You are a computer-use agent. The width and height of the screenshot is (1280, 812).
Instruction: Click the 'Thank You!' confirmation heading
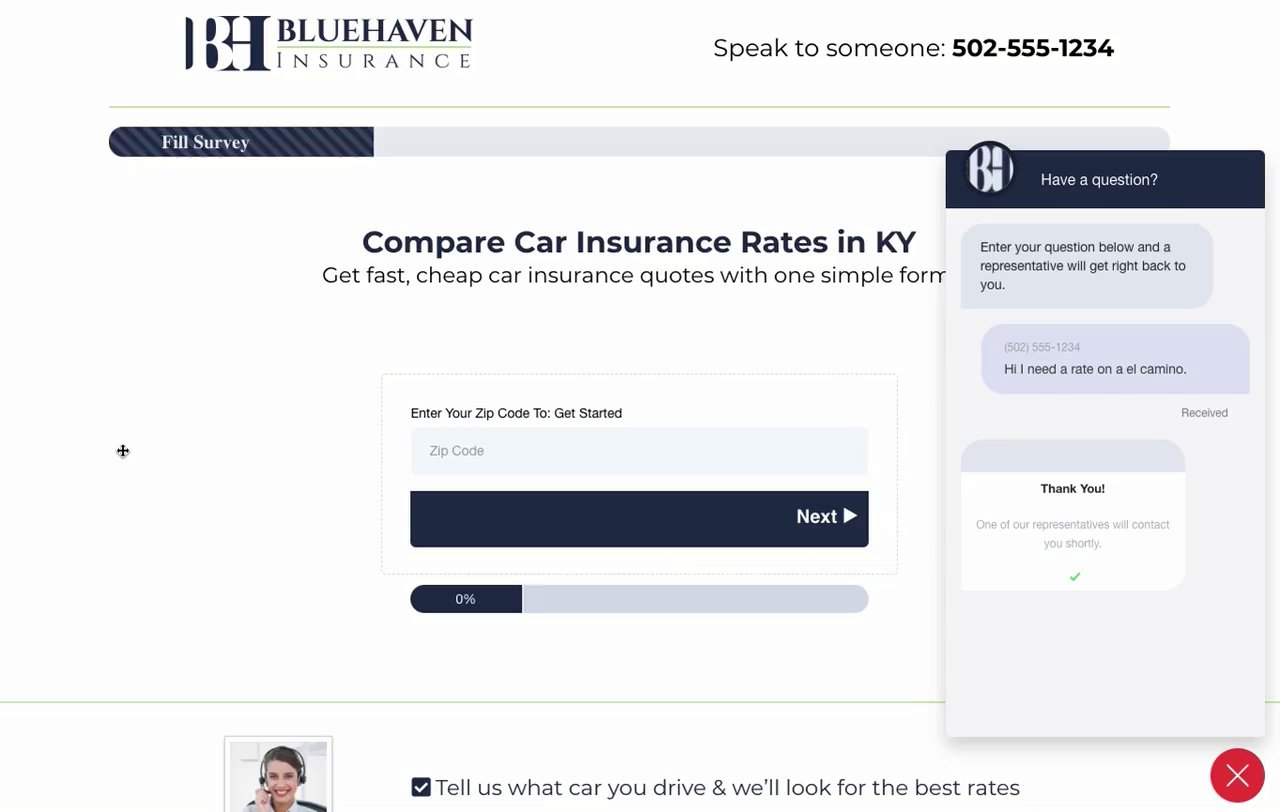(1072, 489)
